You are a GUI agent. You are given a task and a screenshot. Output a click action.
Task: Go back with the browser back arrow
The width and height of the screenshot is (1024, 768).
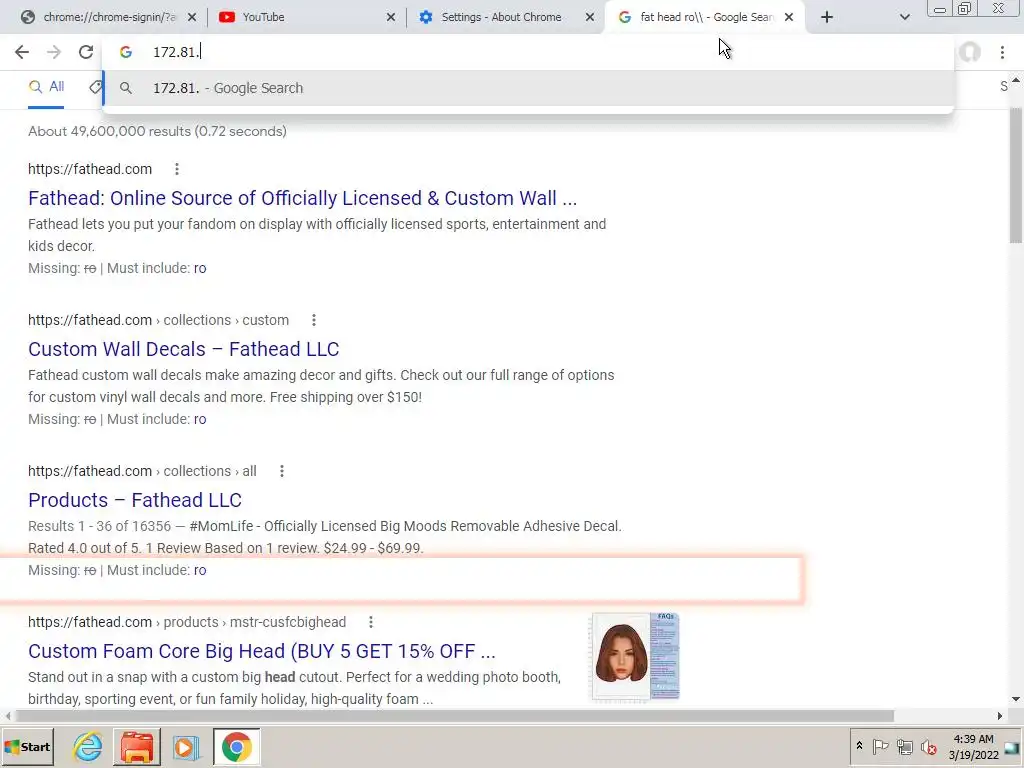(22, 52)
